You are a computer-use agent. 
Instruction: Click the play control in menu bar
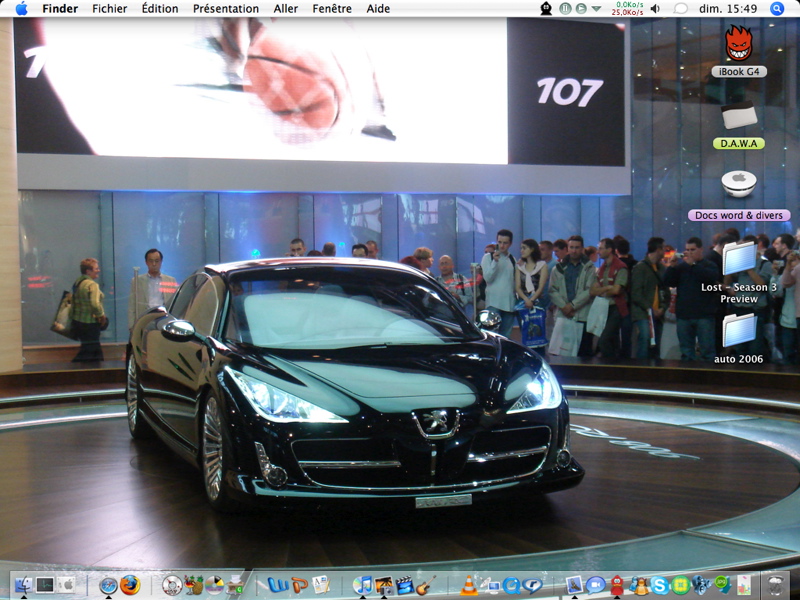(x=581, y=8)
